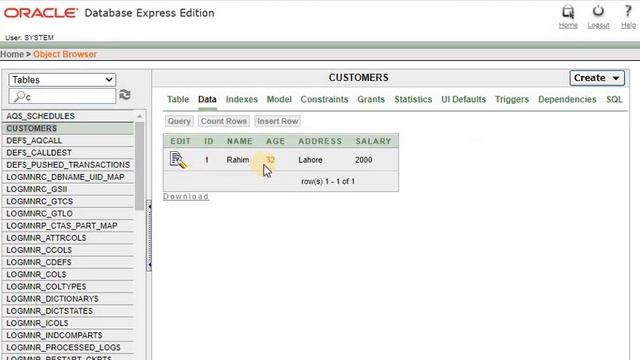Image resolution: width=640 pixels, height=360 pixels.
Task: Select AQ$_SCHEDULES in table list
Action: point(68,116)
